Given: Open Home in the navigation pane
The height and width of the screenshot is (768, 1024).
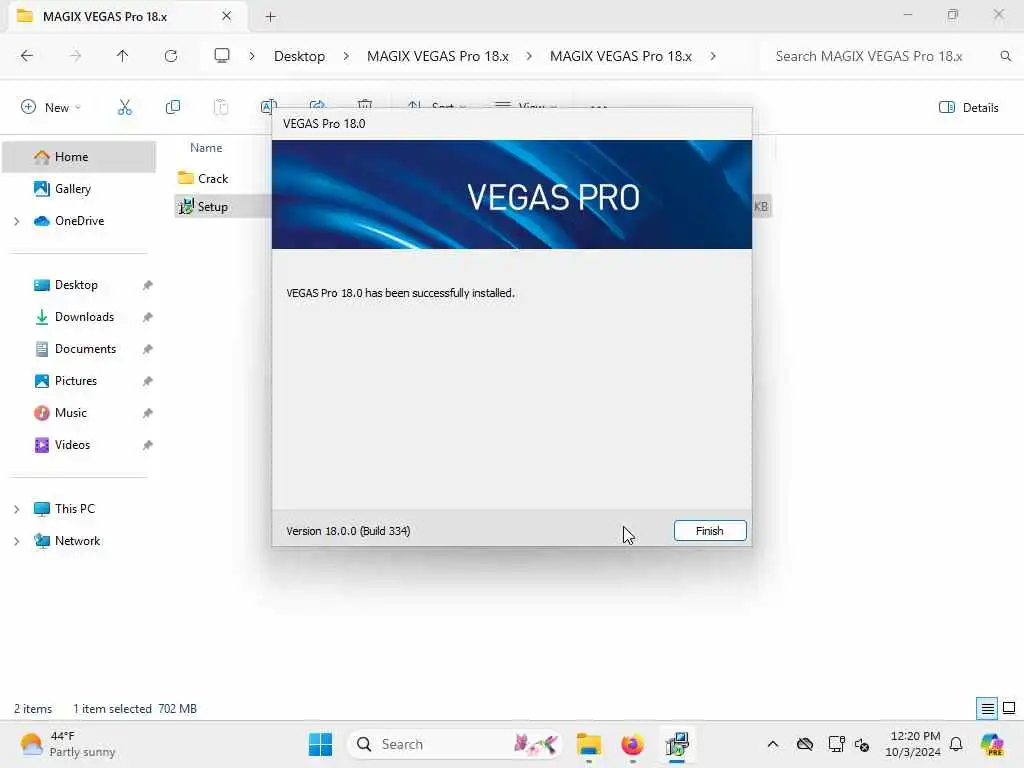Looking at the screenshot, I should [x=79, y=157].
